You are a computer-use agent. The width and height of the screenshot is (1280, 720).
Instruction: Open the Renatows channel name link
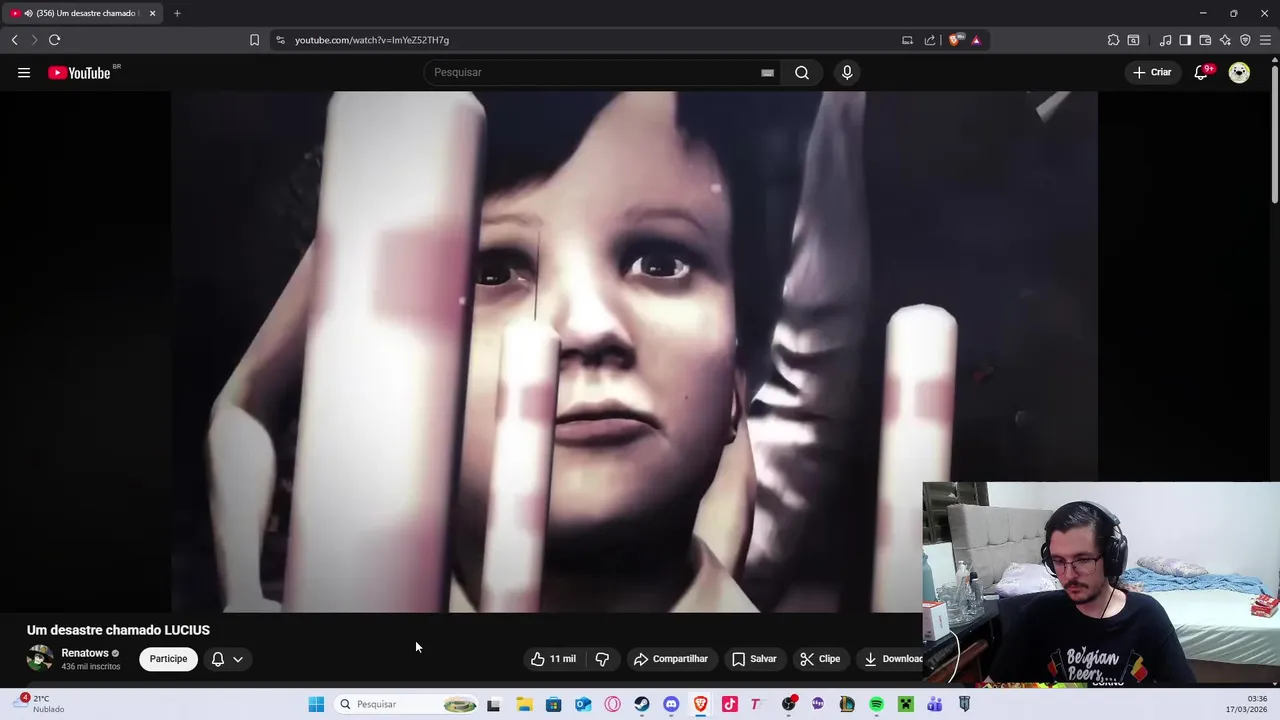[85, 653]
